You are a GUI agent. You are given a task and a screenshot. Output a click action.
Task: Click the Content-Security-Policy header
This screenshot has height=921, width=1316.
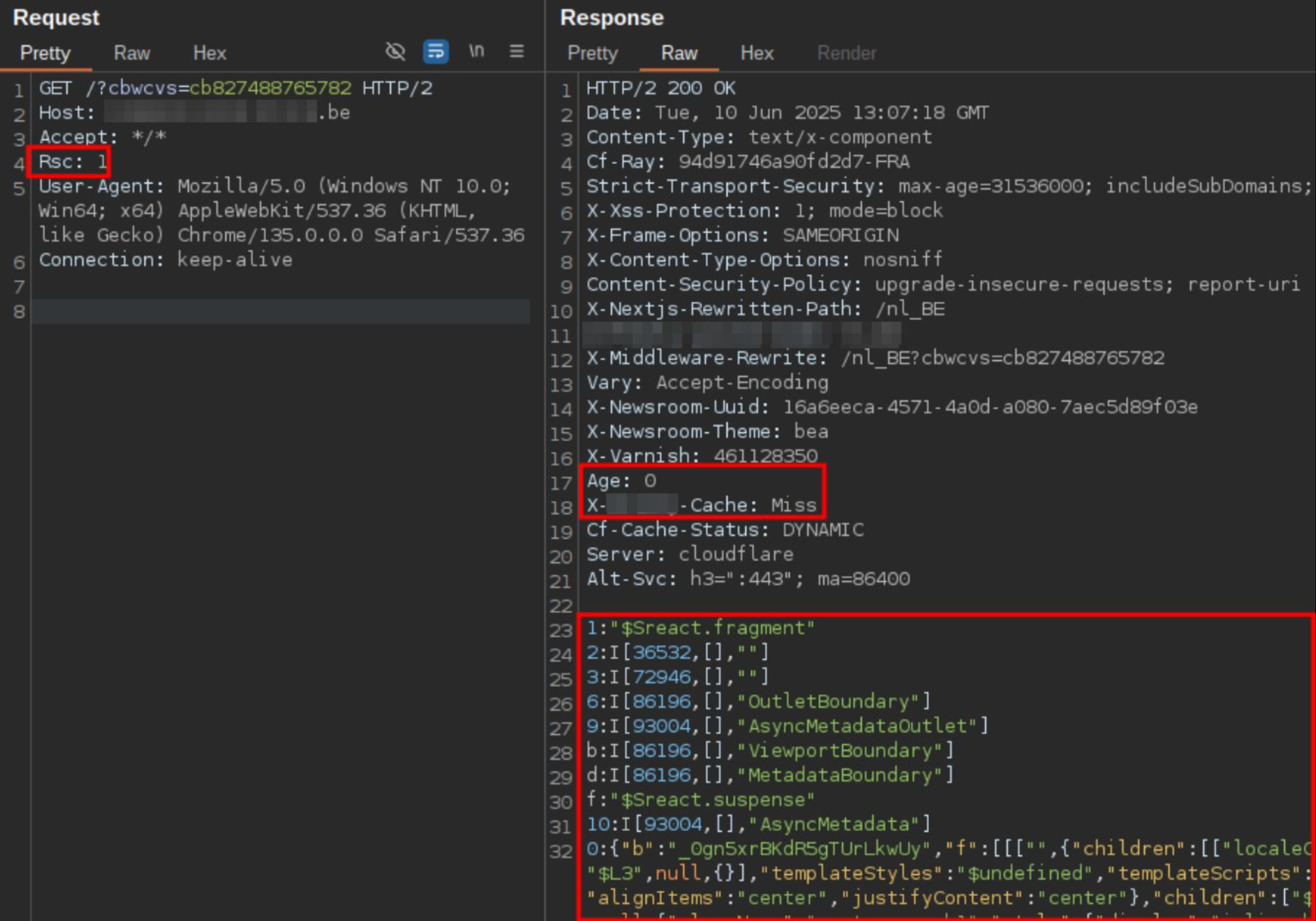pyautogui.click(x=943, y=285)
